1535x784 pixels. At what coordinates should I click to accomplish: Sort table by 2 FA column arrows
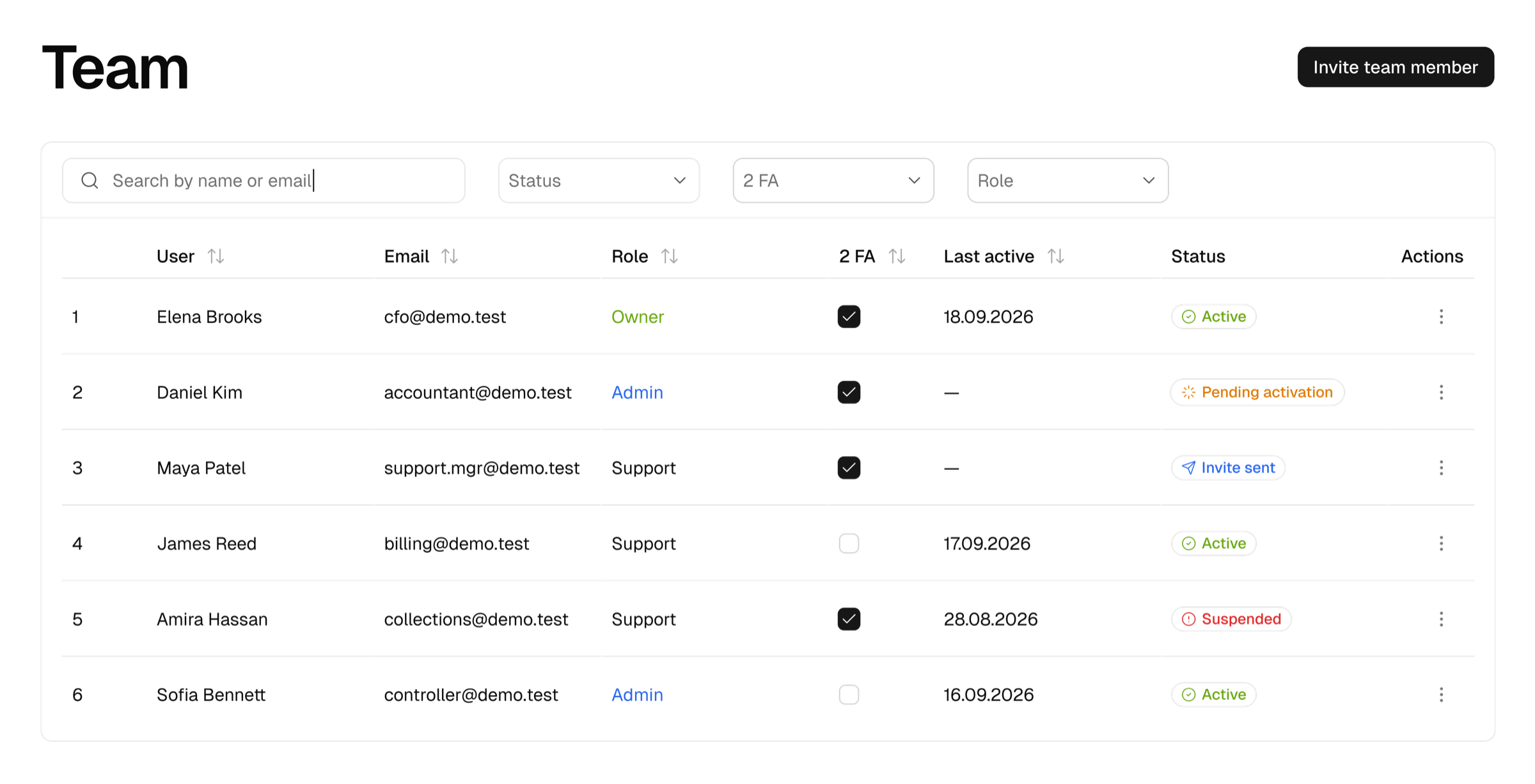click(x=897, y=256)
